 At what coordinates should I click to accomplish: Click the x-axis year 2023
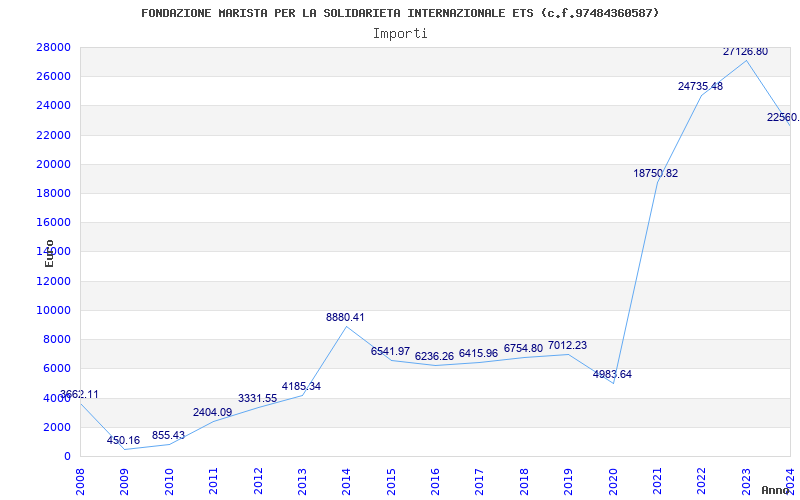(746, 481)
